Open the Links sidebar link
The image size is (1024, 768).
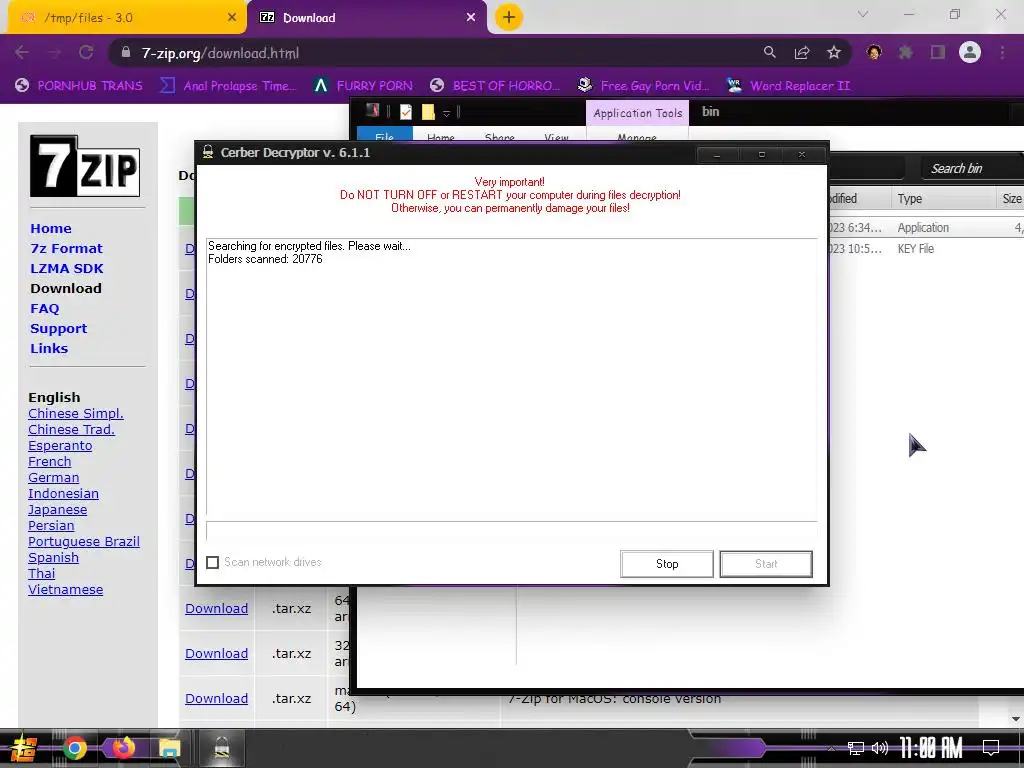point(49,348)
